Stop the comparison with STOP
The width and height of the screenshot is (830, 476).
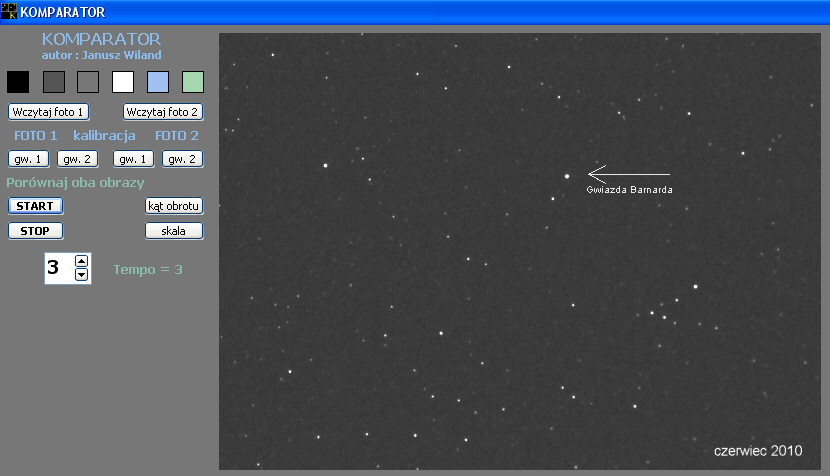pyautogui.click(x=35, y=231)
